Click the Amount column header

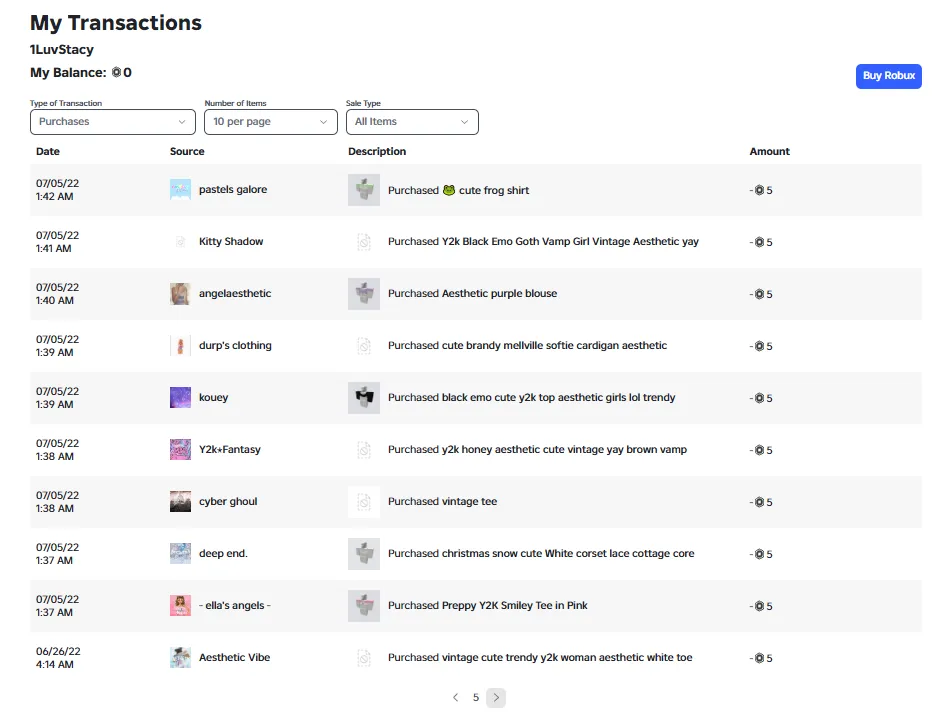(769, 152)
